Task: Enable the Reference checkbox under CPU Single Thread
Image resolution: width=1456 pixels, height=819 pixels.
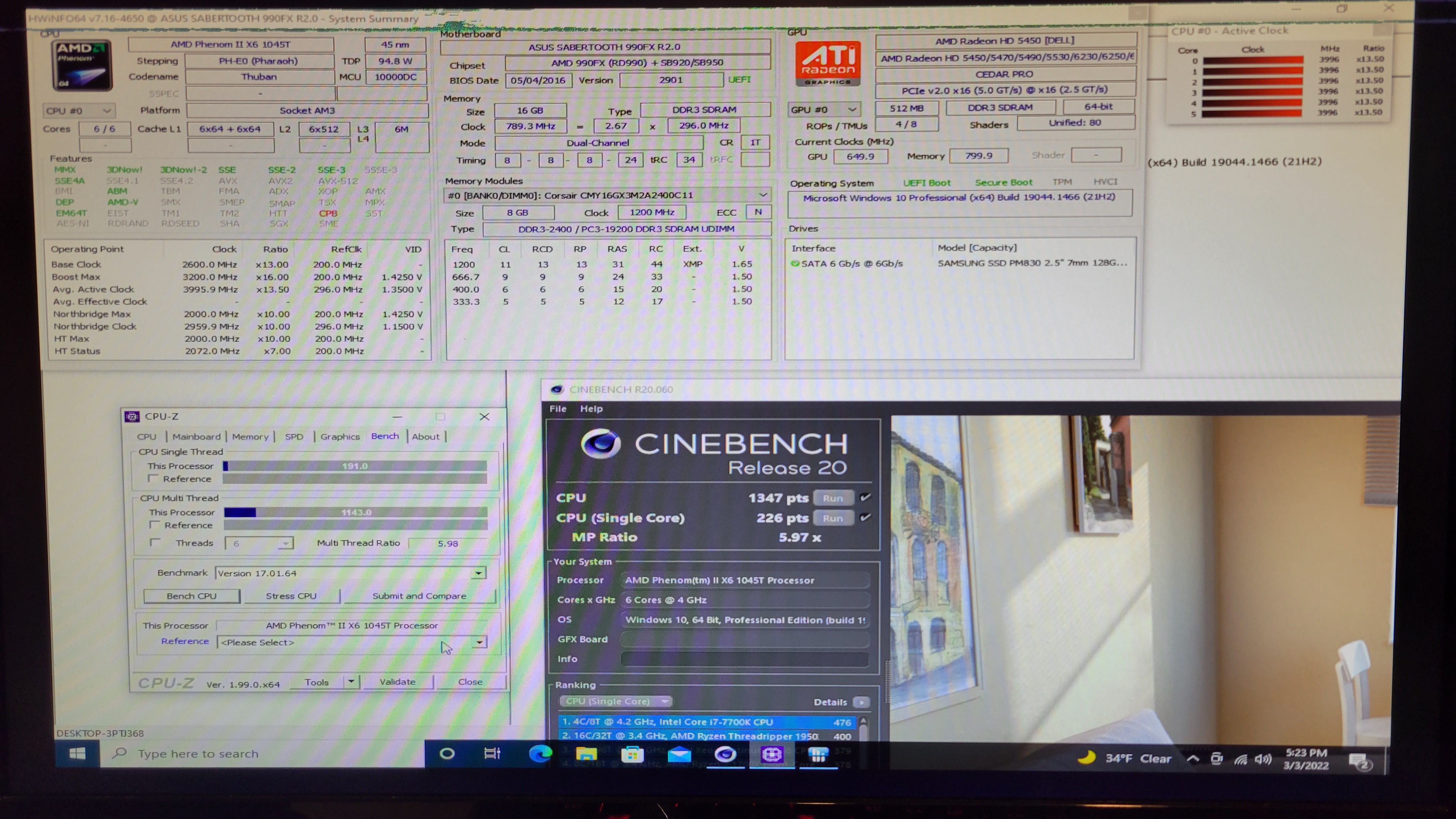Action: tap(153, 479)
